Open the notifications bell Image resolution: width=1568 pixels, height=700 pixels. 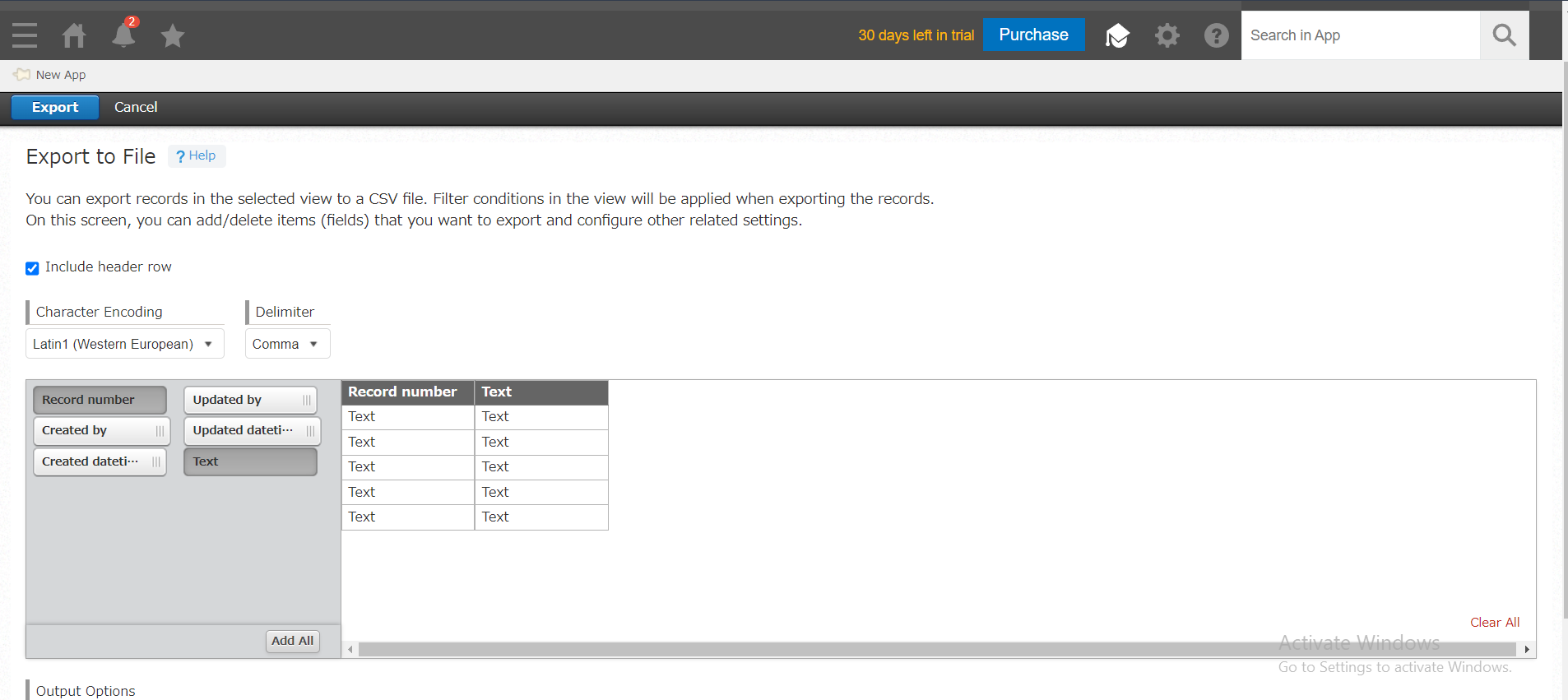coord(123,35)
